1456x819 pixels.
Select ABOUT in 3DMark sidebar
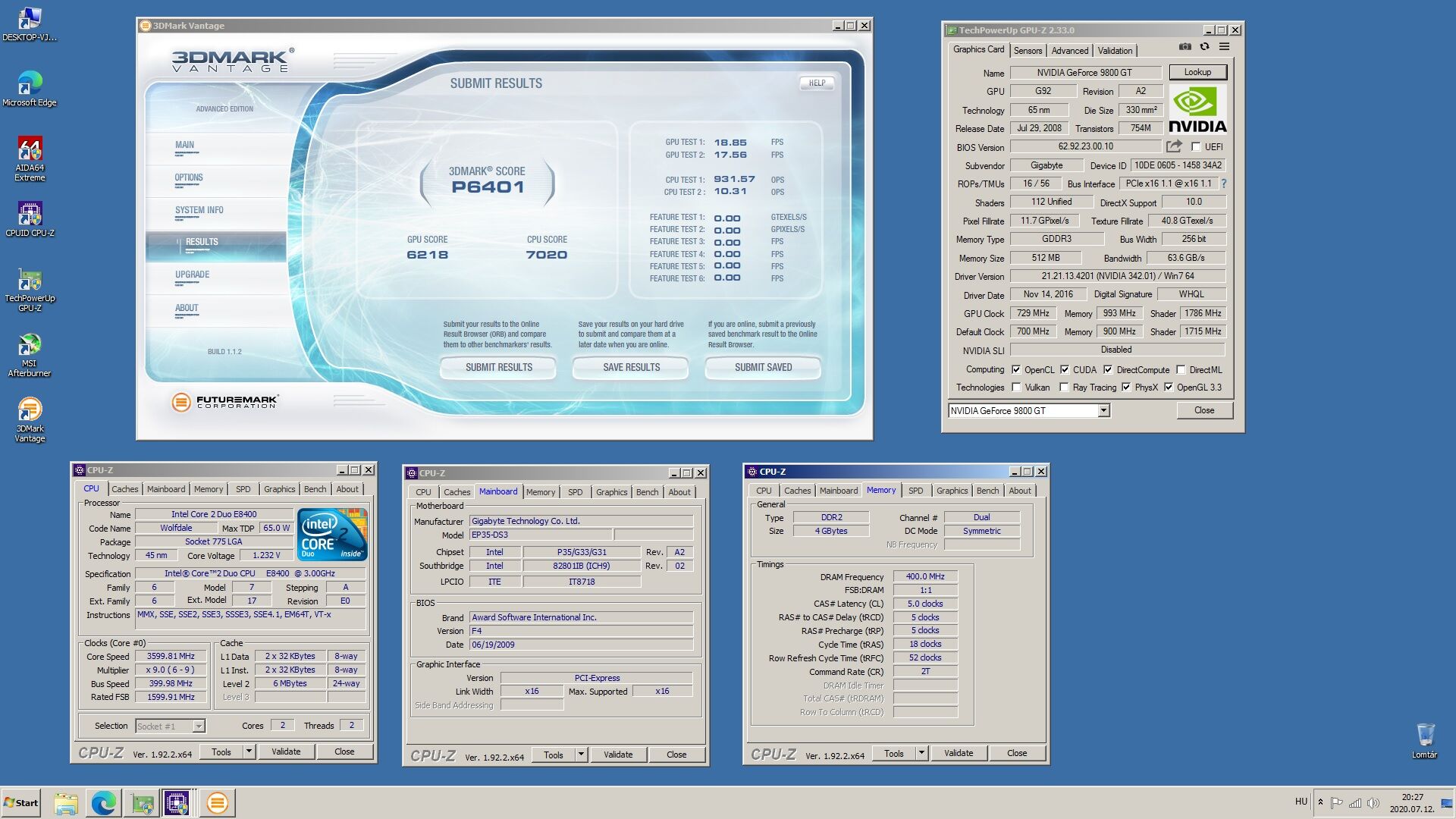(x=216, y=311)
